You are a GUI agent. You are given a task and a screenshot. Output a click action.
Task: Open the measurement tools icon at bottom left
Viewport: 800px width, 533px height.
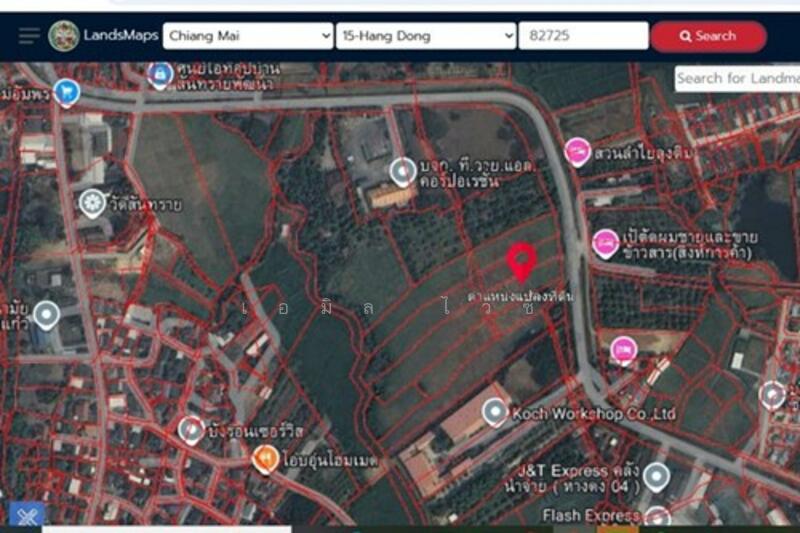27,516
